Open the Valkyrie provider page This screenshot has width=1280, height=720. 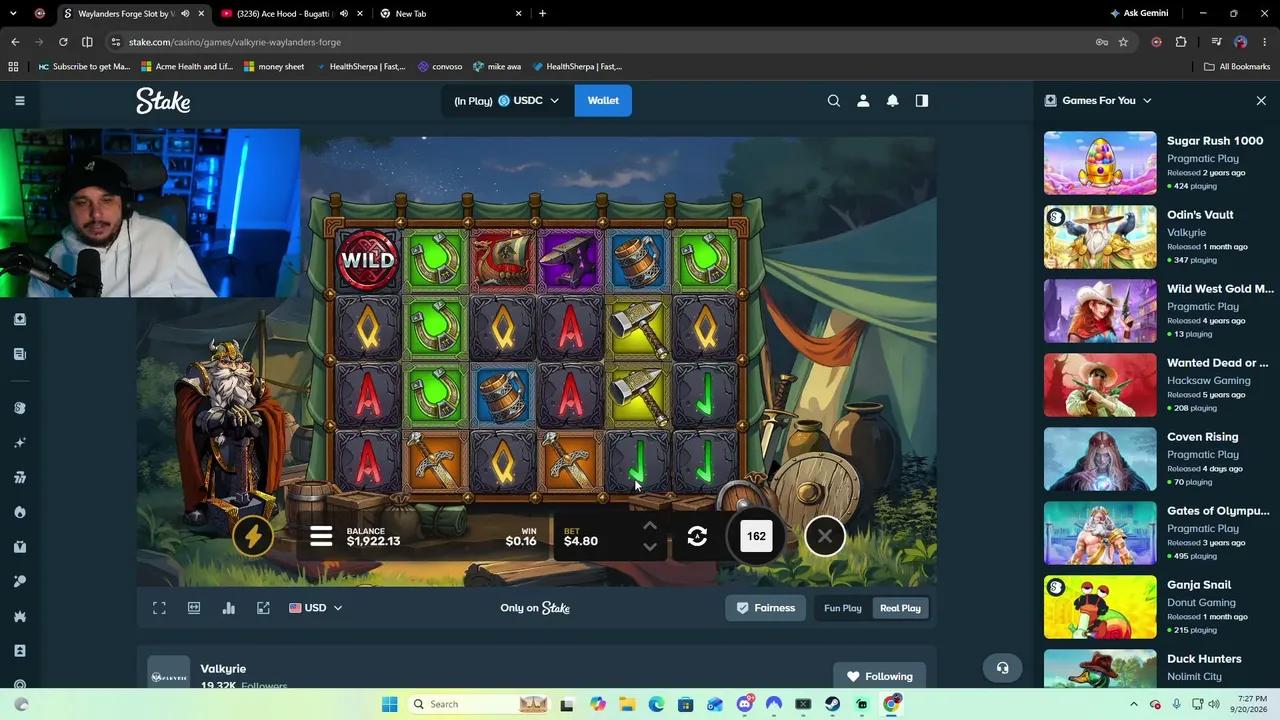(x=223, y=669)
